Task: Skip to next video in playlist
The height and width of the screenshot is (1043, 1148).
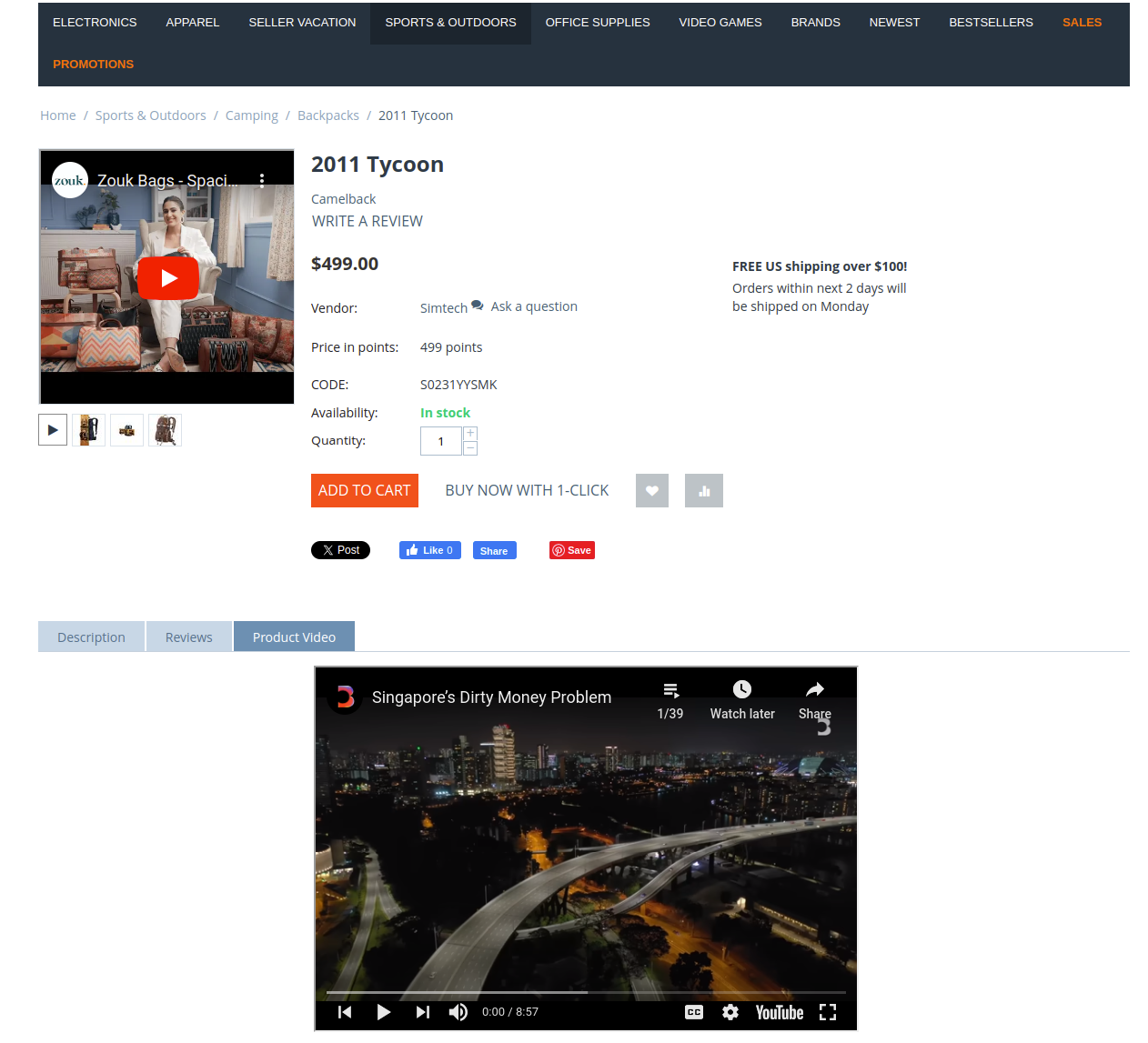Action: pos(422,1012)
